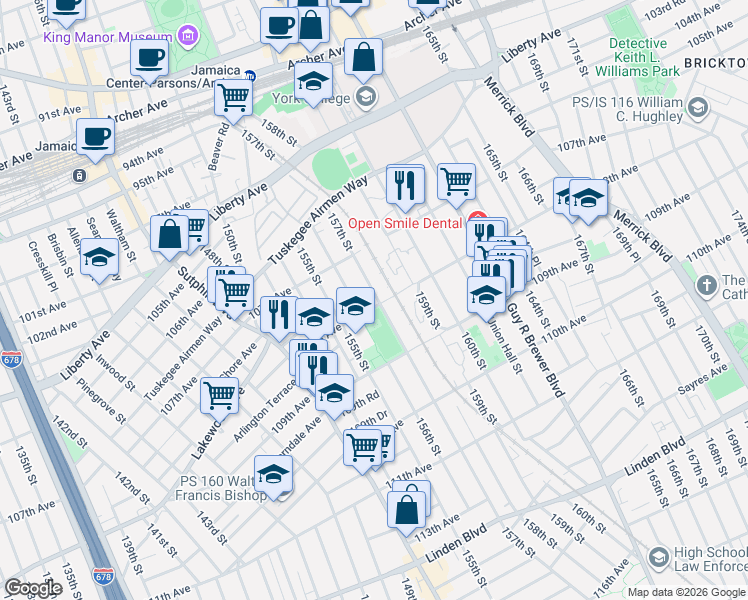Click the Linden Blvd label near 155th St
The width and height of the screenshot is (748, 600).
click(456, 543)
